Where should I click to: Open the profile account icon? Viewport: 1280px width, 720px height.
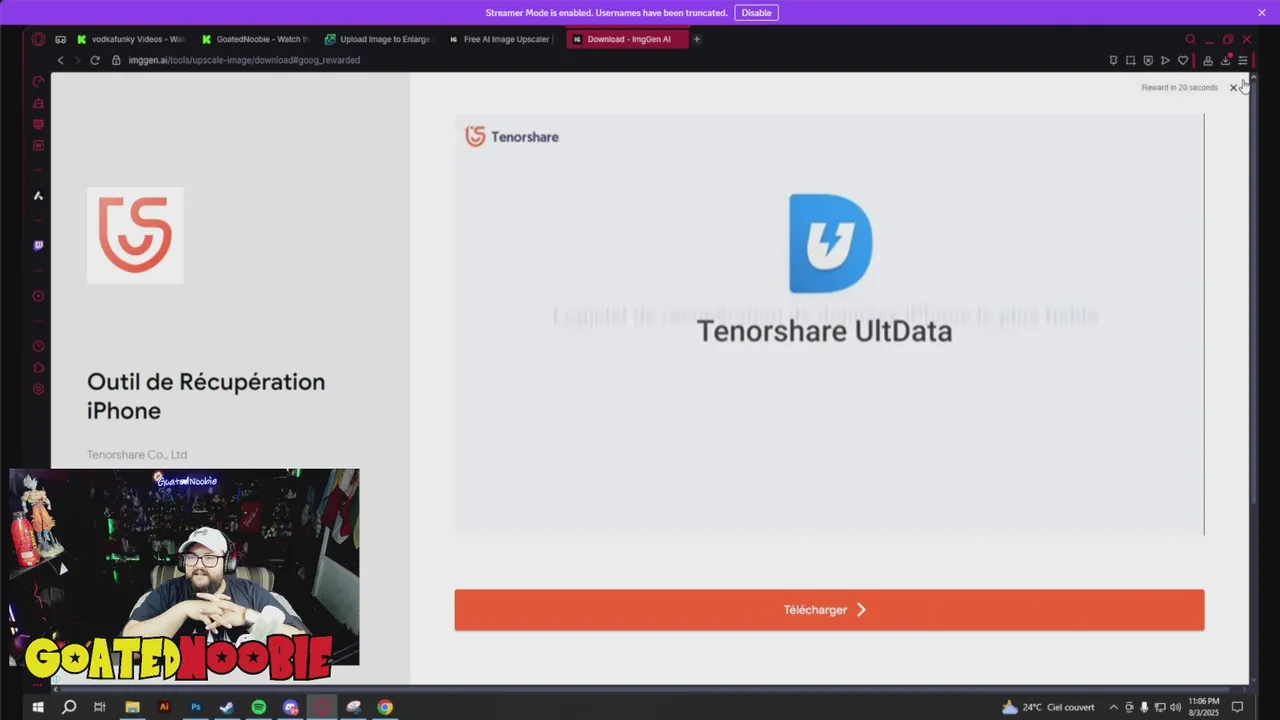click(1208, 60)
